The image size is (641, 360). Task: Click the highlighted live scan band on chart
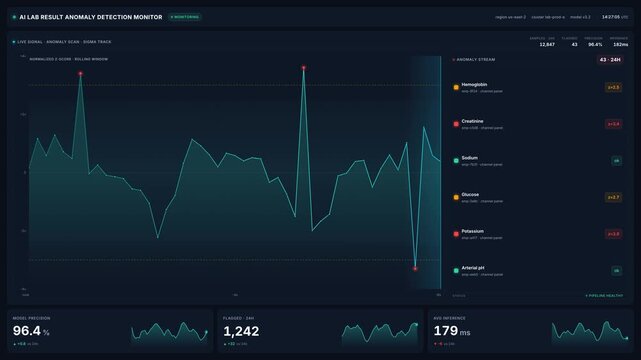click(x=426, y=172)
